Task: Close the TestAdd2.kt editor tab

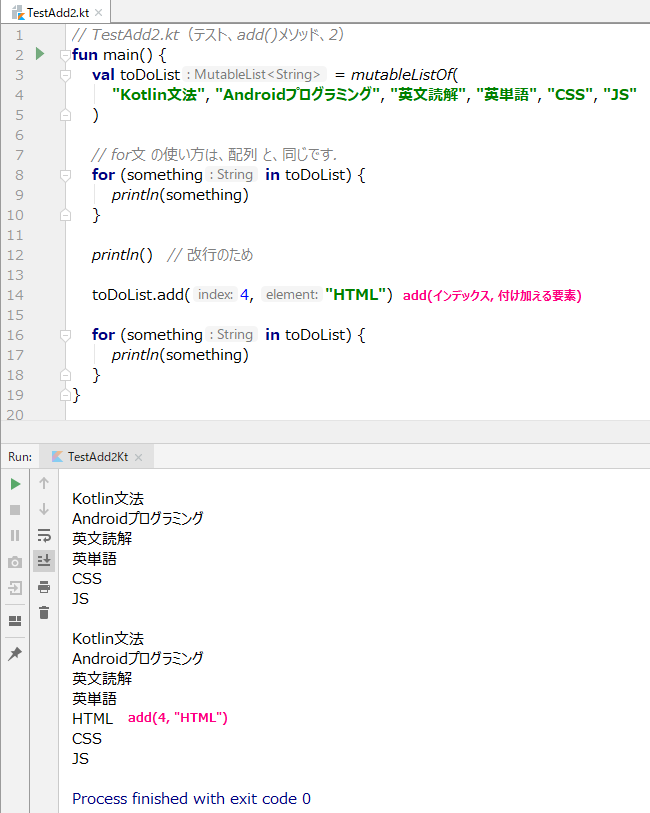Action: tap(98, 12)
